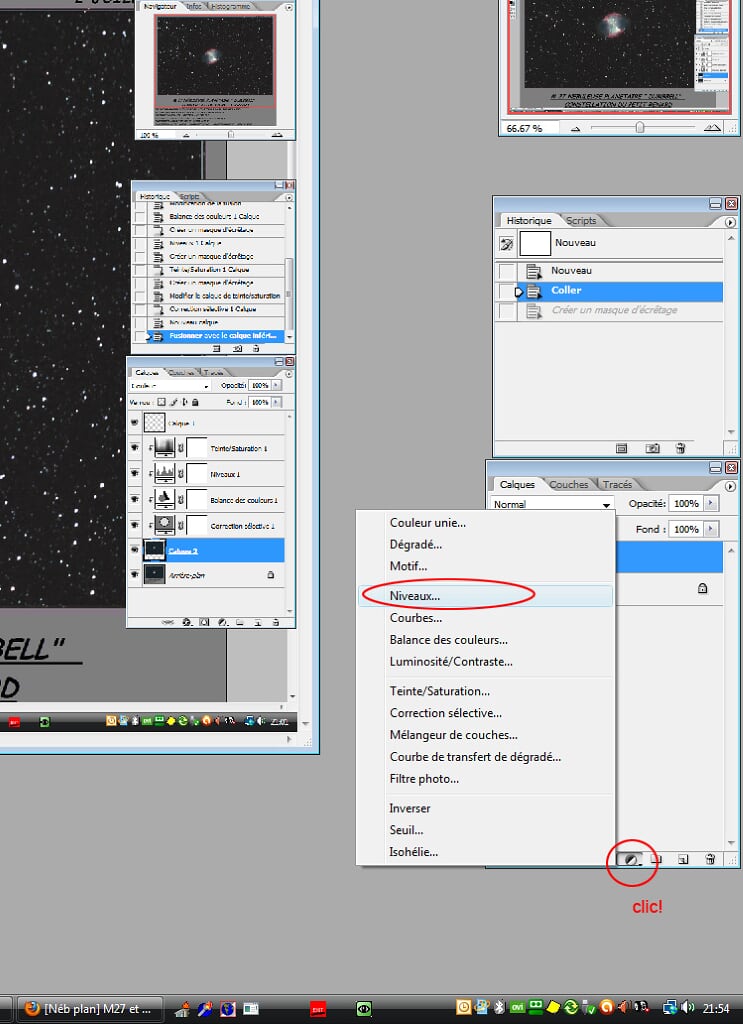Click the new group folder icon in Calques panel
This screenshot has width=743, height=1024.
pos(657,859)
